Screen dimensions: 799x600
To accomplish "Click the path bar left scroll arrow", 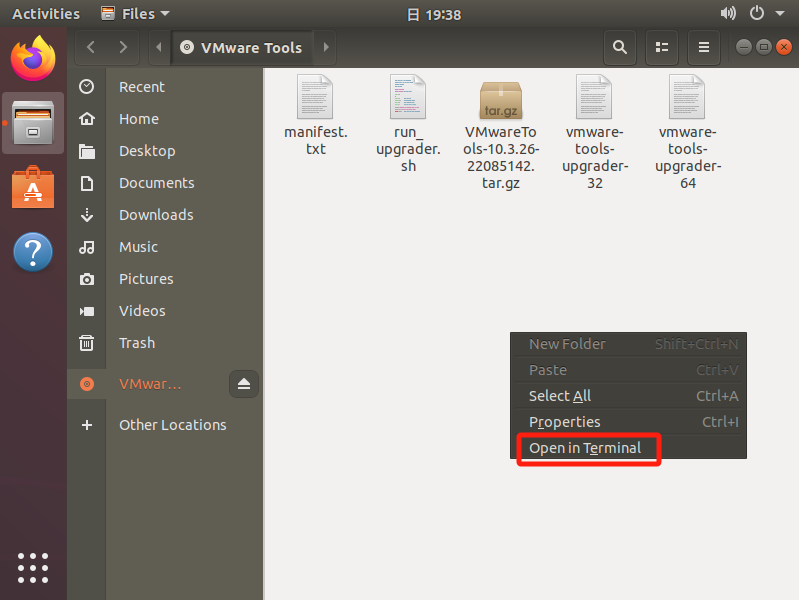I will [159, 47].
